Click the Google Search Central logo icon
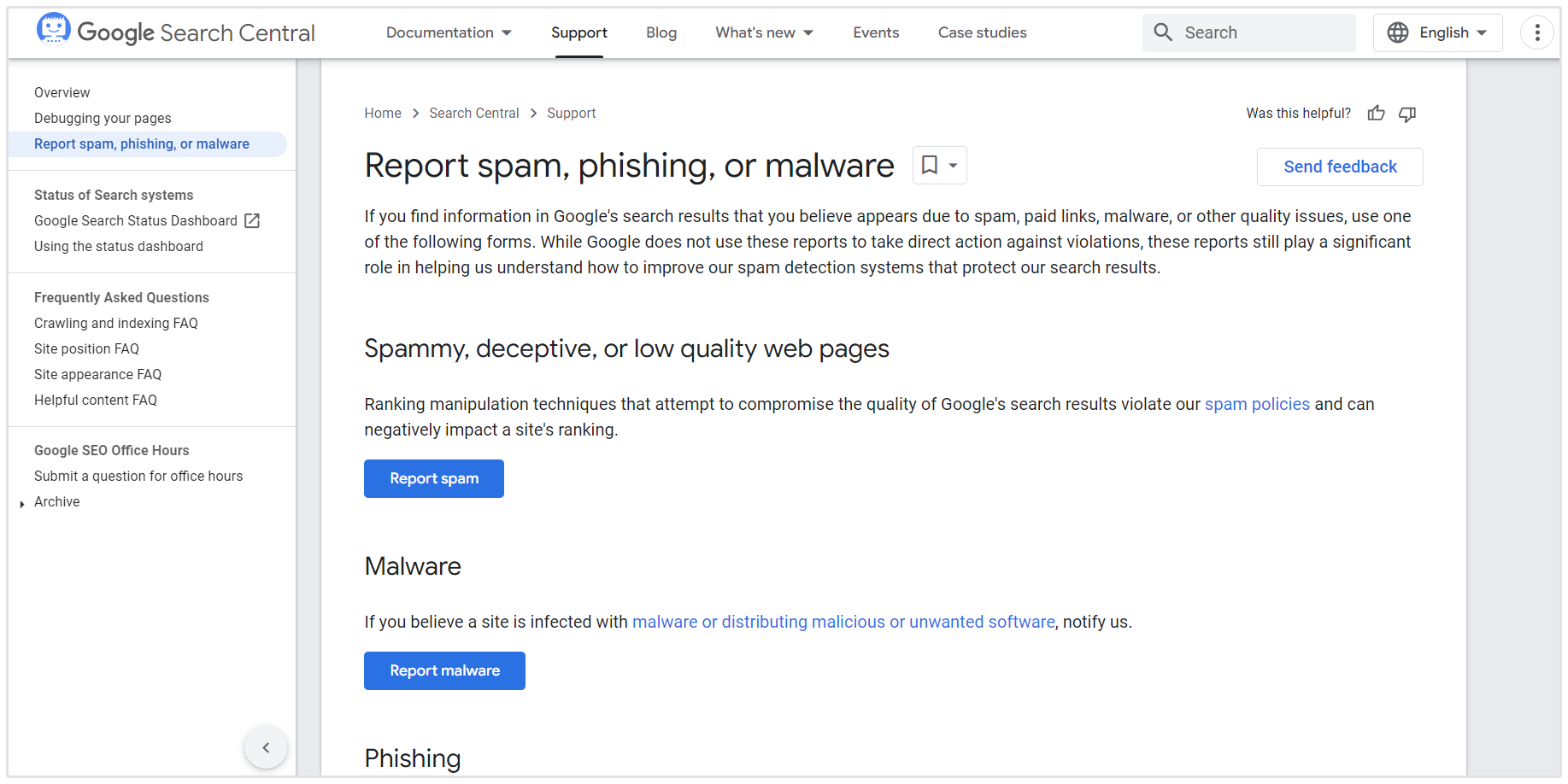 pyautogui.click(x=53, y=30)
